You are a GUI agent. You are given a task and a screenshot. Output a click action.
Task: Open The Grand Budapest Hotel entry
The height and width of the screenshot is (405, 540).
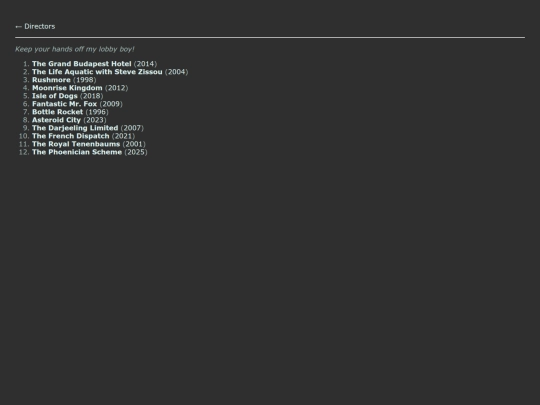(82, 64)
